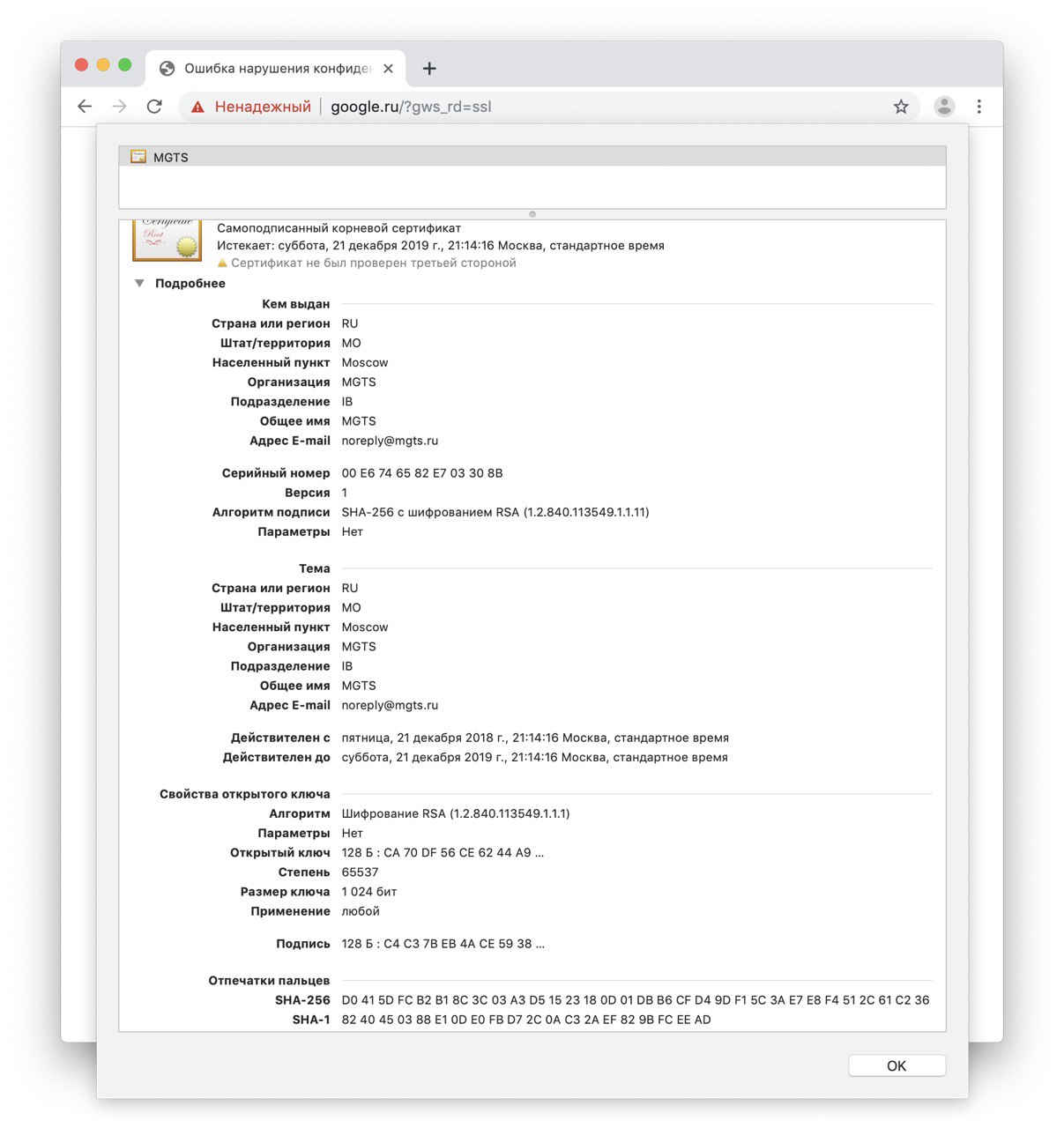Click the browser back arrow

click(x=85, y=107)
